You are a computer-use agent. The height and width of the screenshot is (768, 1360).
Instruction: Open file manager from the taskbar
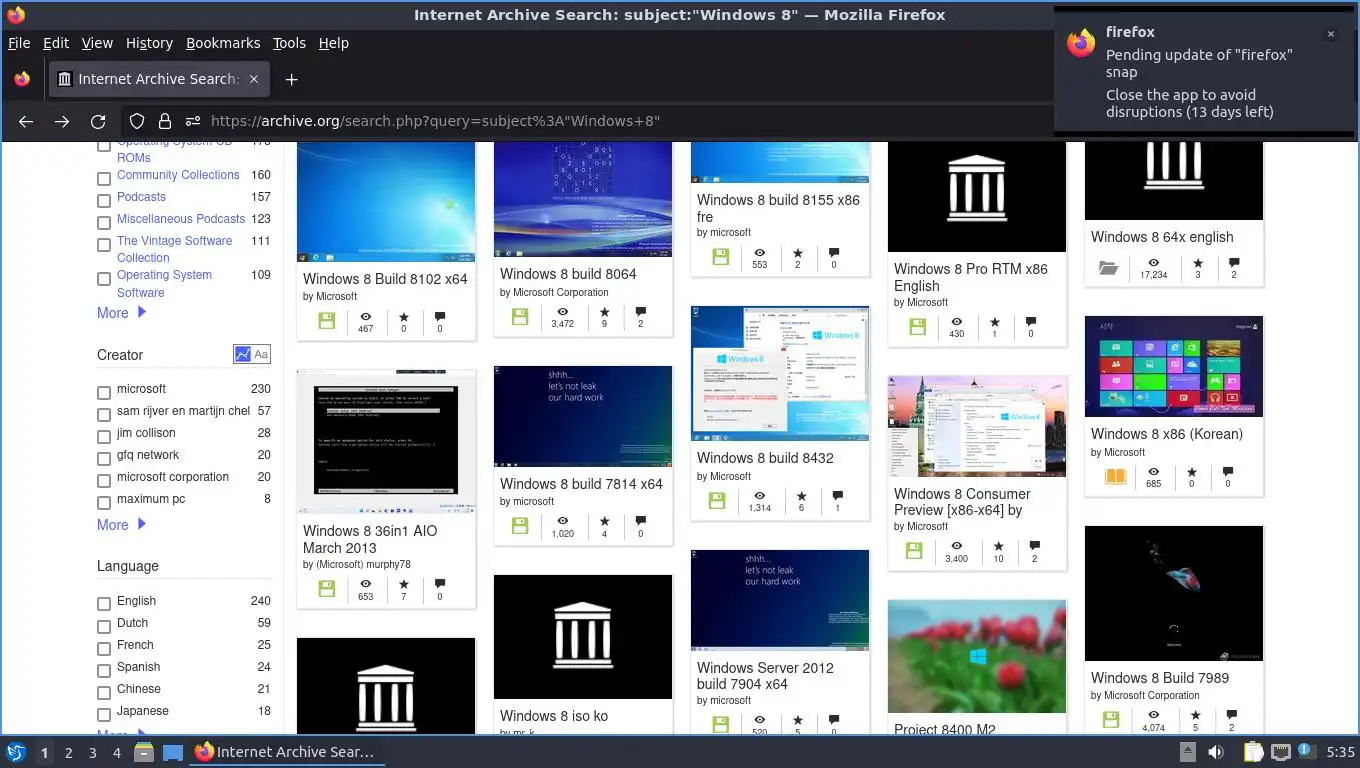(143, 752)
